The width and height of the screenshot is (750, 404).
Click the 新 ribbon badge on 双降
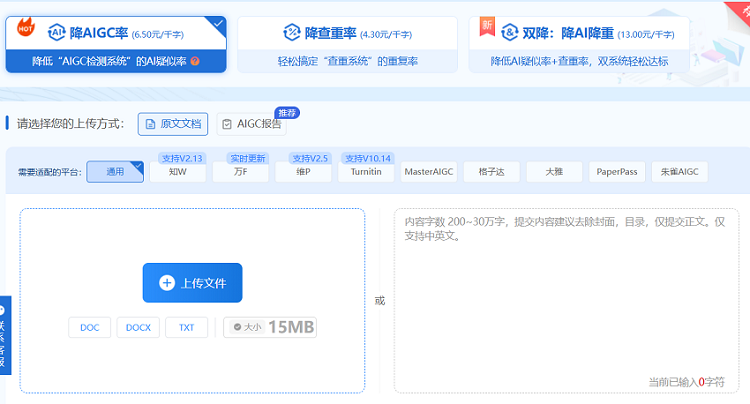487,26
